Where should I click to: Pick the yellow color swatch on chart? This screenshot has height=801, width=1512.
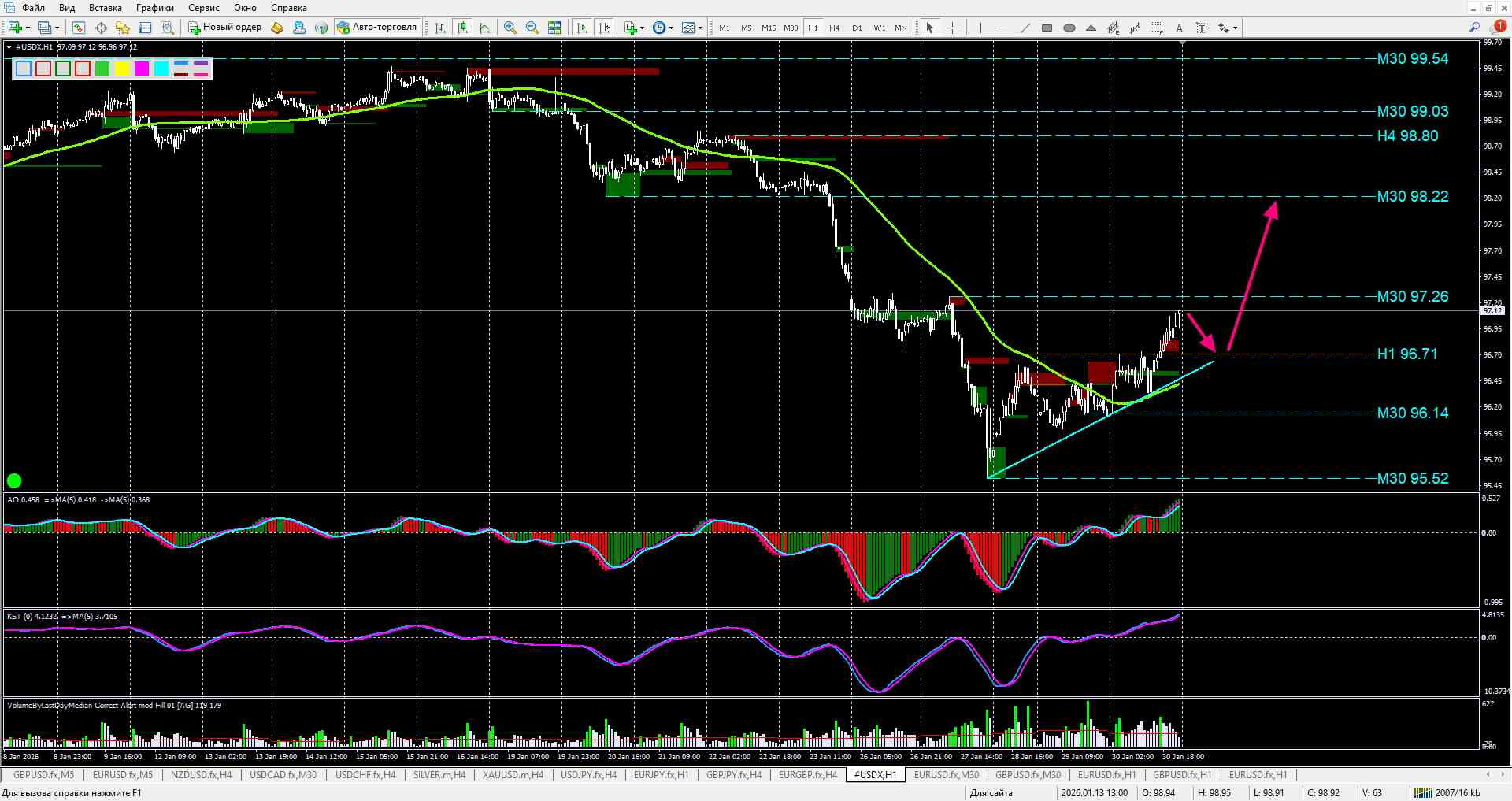tap(122, 69)
